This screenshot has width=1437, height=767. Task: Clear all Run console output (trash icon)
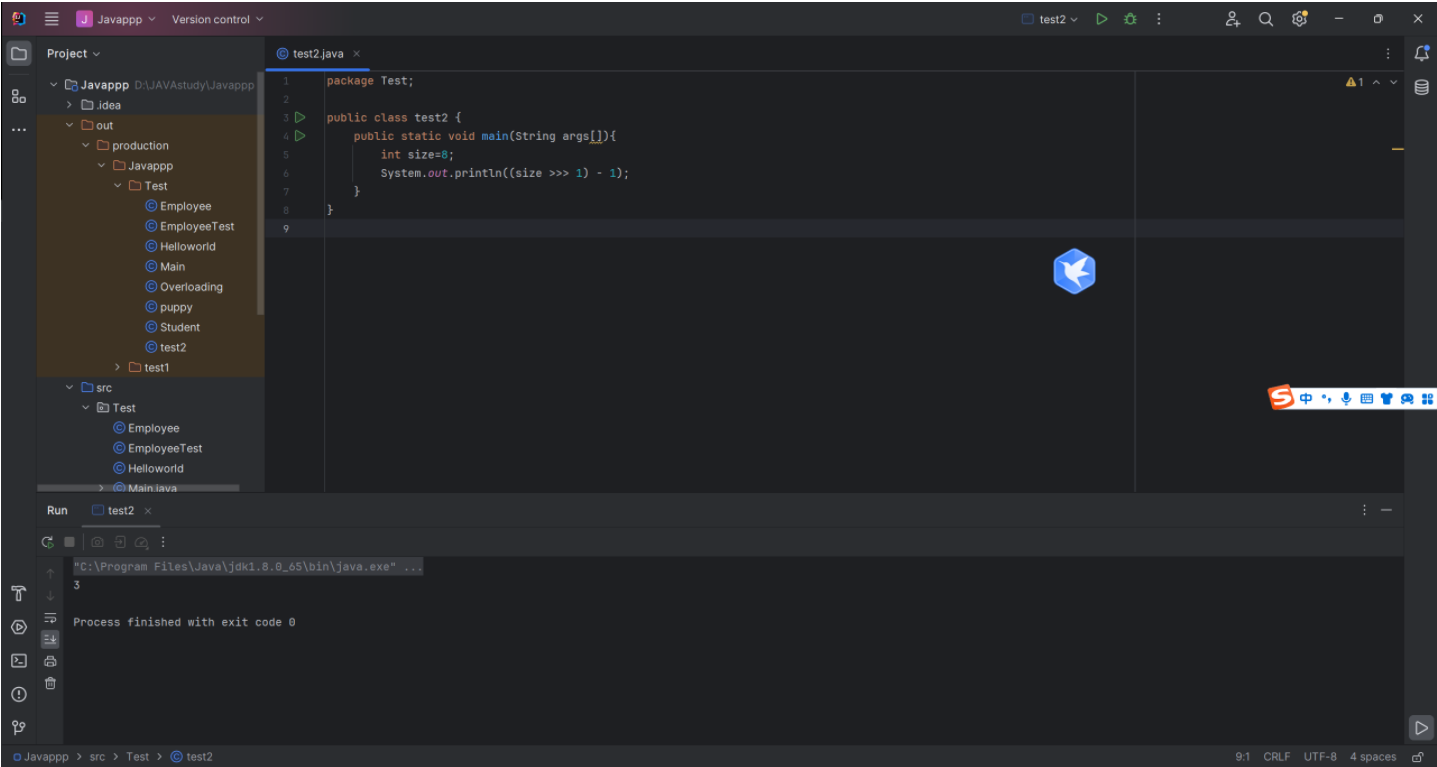(50, 683)
